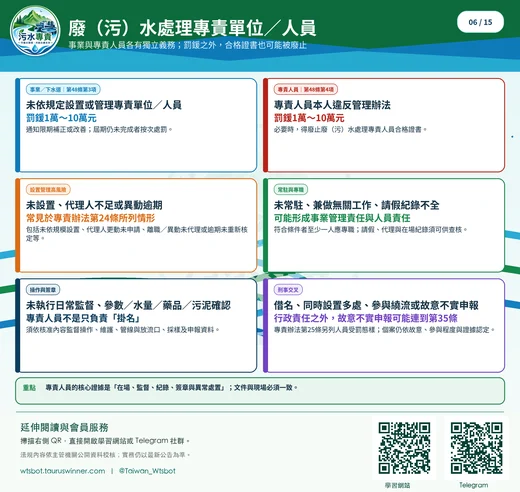Screen dimensions: 520x492
Task: Select note 必要時，得廢止廢（污）水處理專責人員合格證書
Action: tap(350, 129)
